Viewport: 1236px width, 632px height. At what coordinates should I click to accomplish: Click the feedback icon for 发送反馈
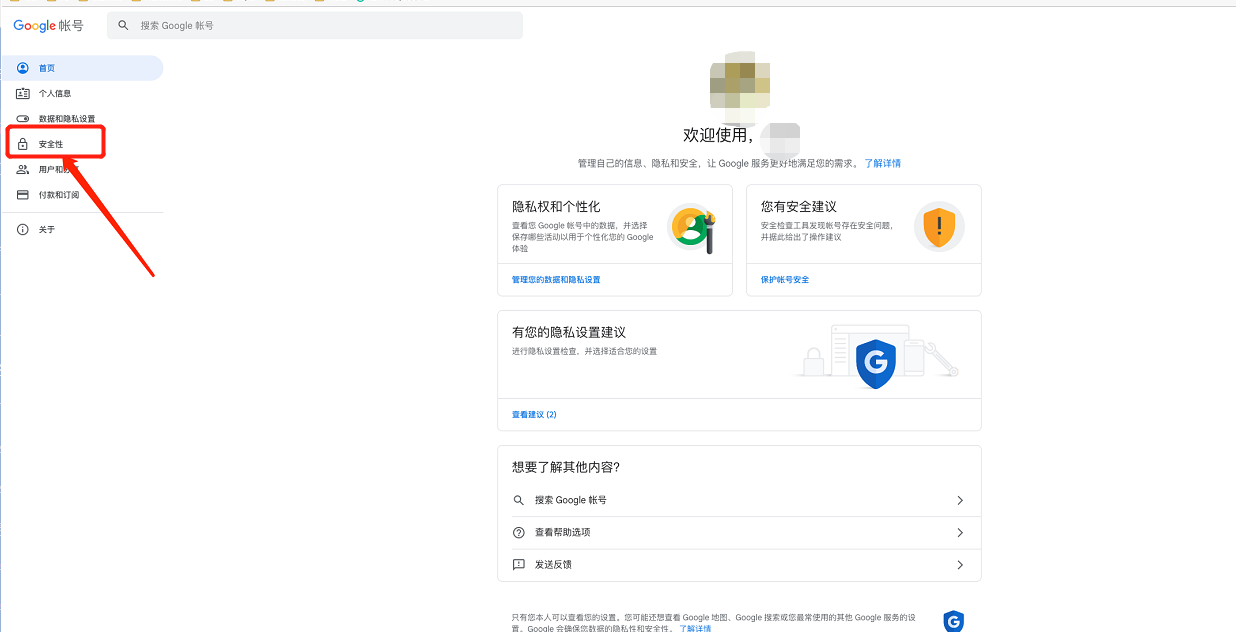[519, 565]
